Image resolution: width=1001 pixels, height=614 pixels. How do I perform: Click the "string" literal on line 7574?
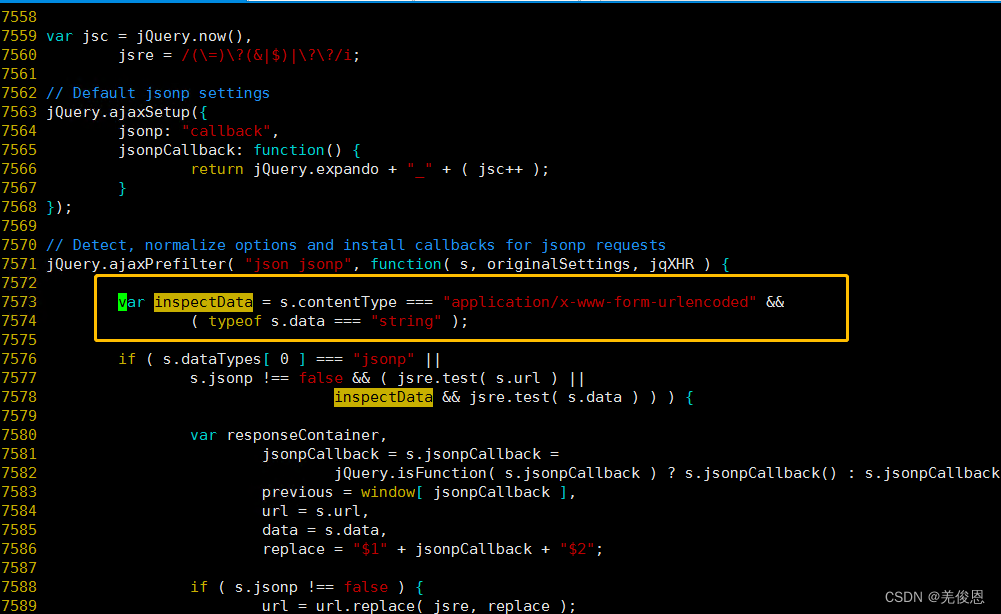coord(406,321)
